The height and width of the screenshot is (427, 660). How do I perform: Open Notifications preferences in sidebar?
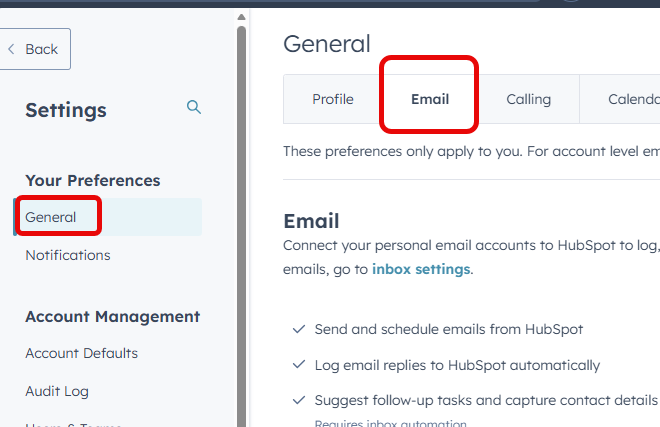pos(68,255)
